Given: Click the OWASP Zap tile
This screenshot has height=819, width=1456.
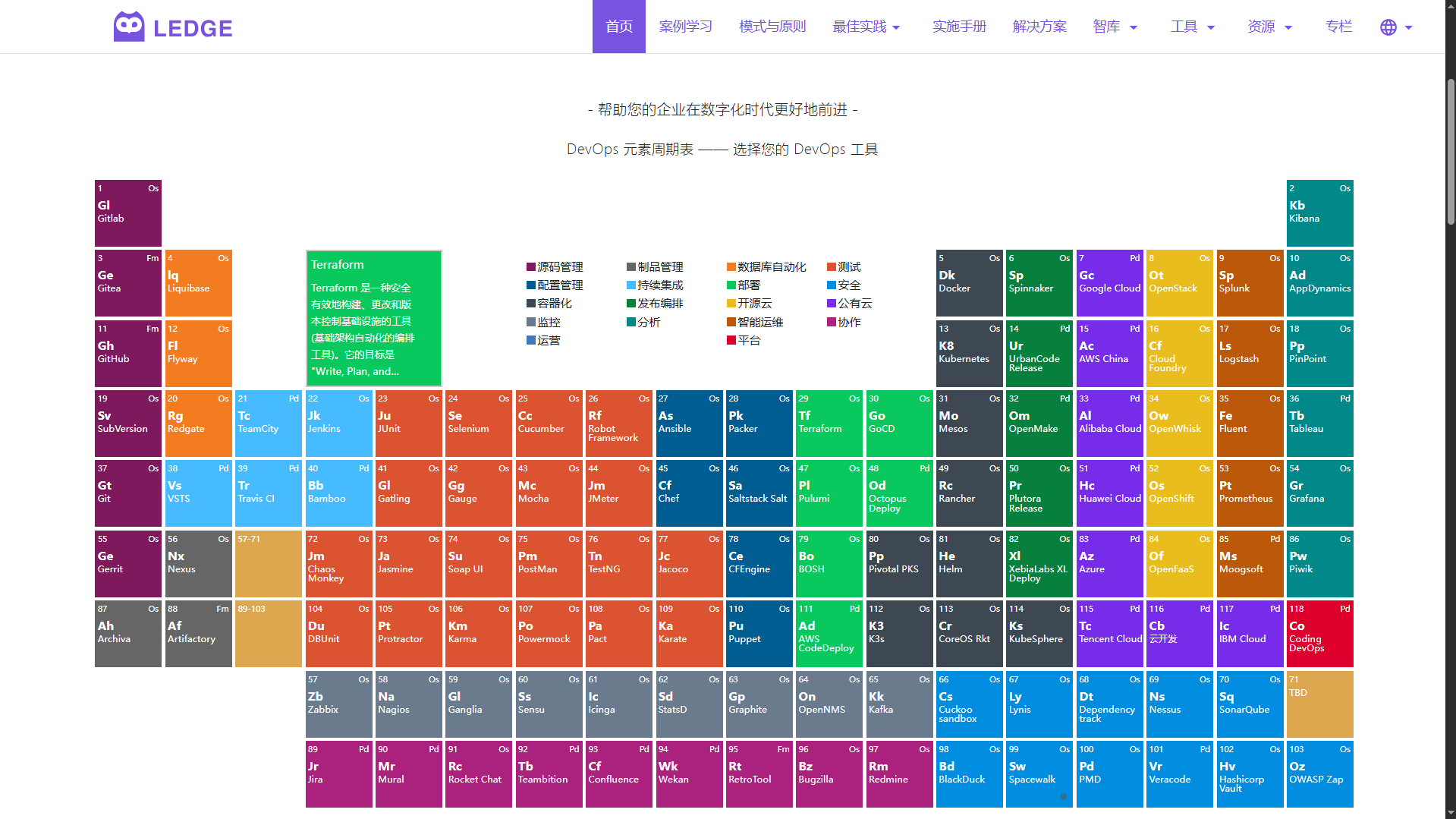Looking at the screenshot, I should click(x=1320, y=774).
